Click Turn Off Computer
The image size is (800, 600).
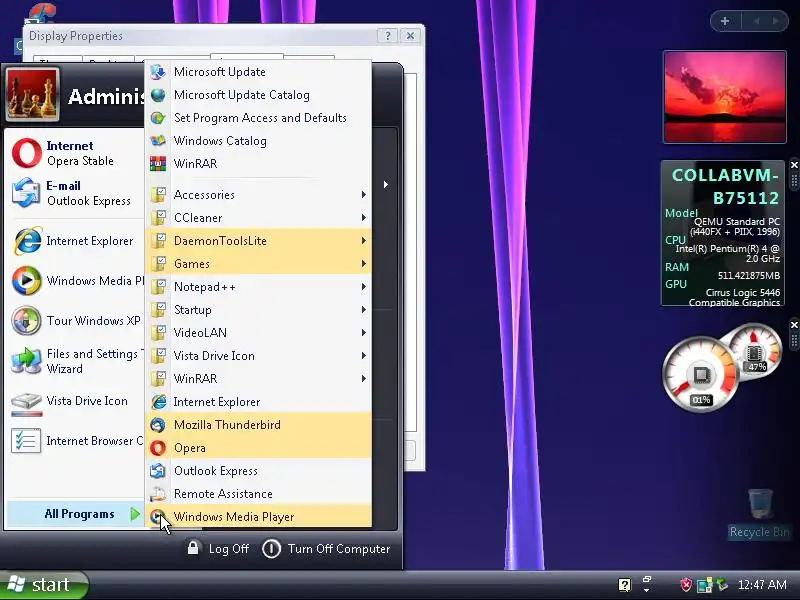[327, 549]
